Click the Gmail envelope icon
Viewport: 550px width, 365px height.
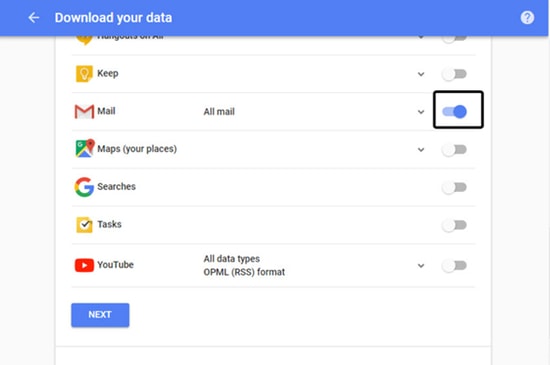pos(84,111)
